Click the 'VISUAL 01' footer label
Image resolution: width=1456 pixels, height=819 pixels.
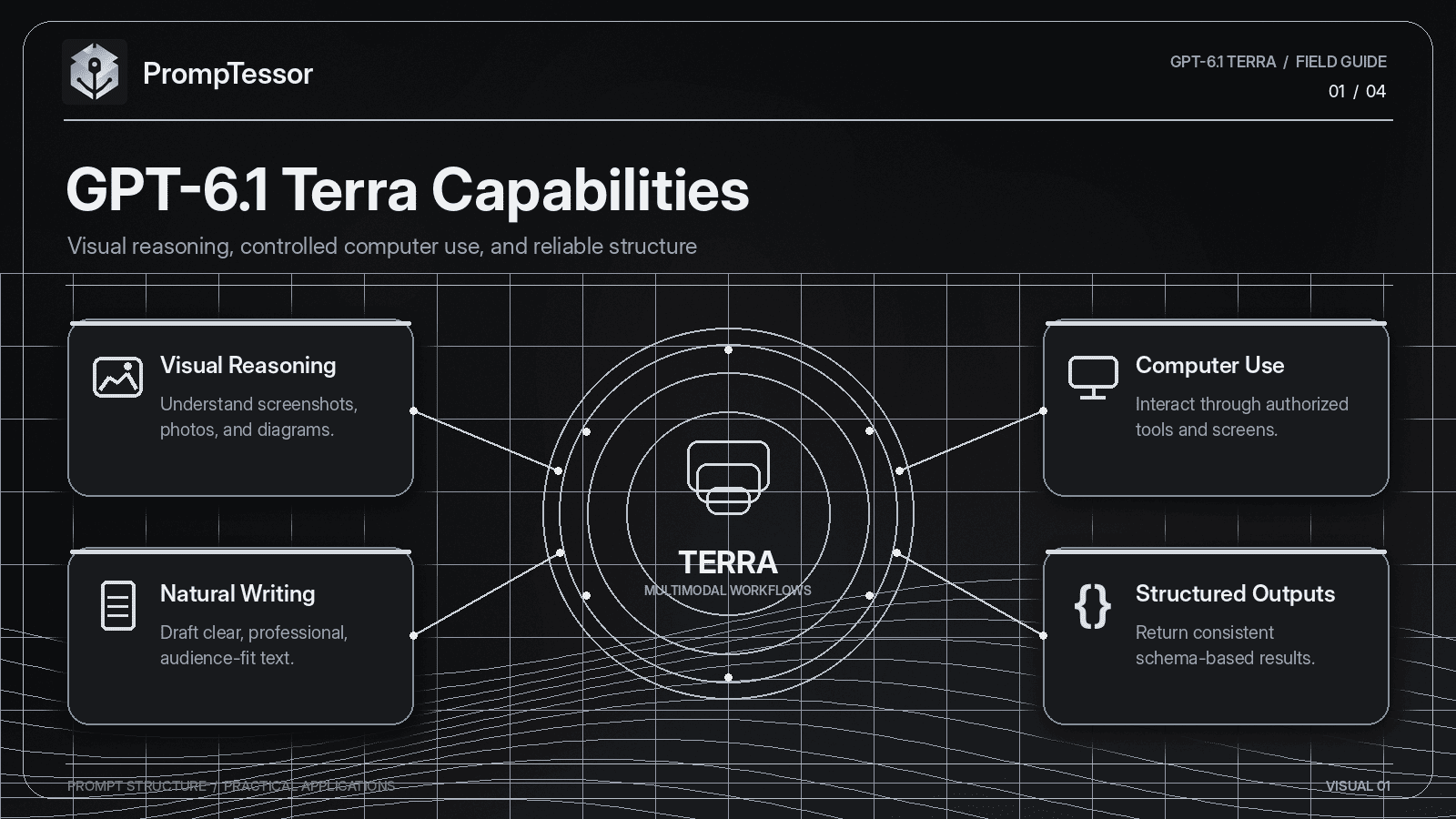1358,786
